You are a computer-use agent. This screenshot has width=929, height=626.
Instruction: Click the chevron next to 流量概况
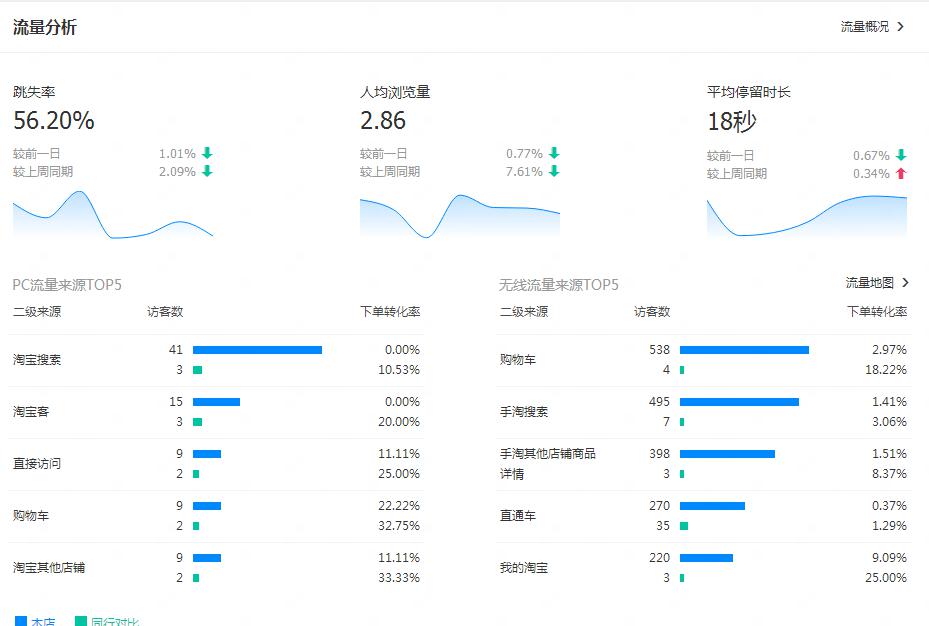point(901,27)
